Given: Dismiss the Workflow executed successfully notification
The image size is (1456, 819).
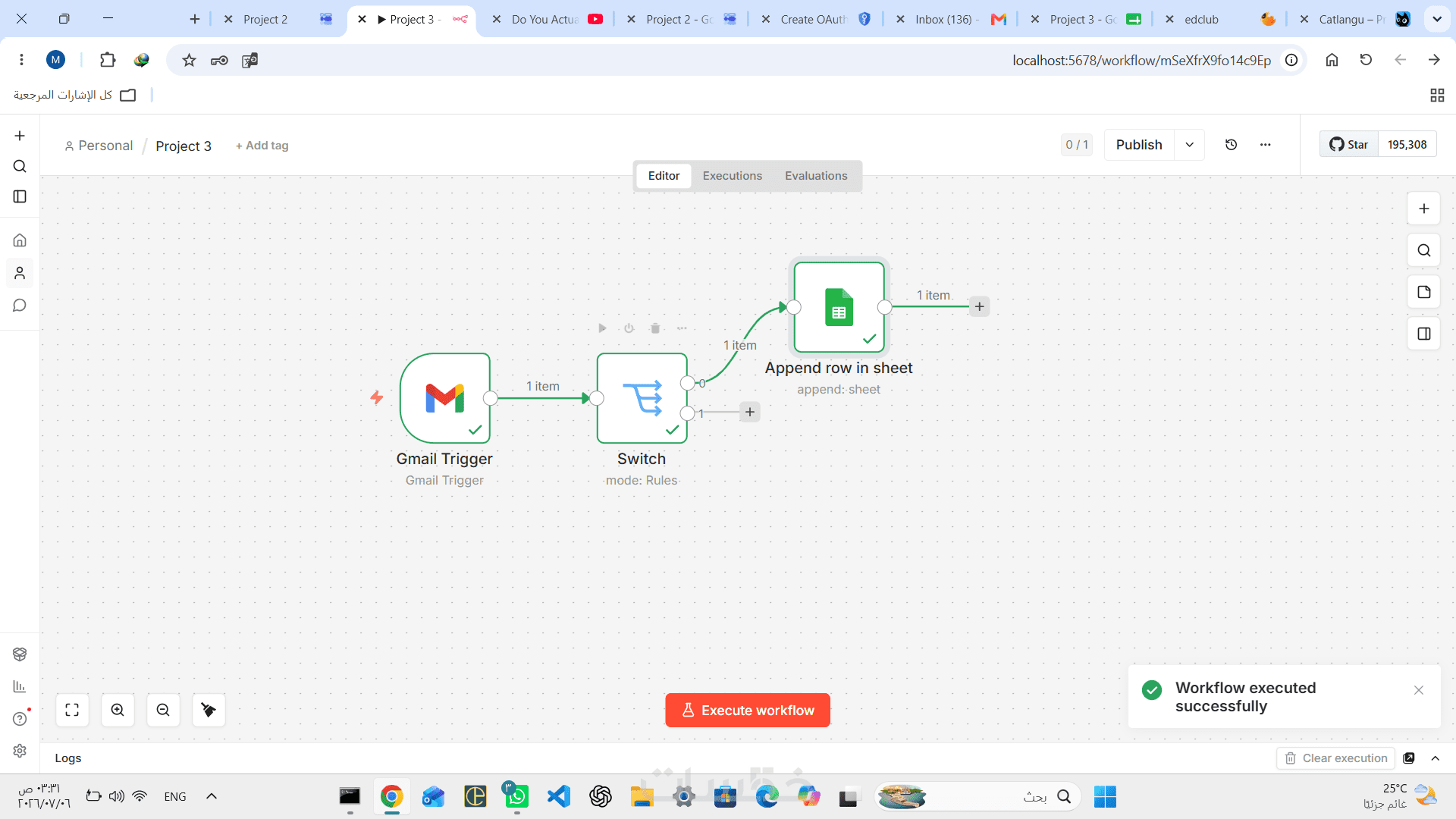Looking at the screenshot, I should [x=1419, y=690].
